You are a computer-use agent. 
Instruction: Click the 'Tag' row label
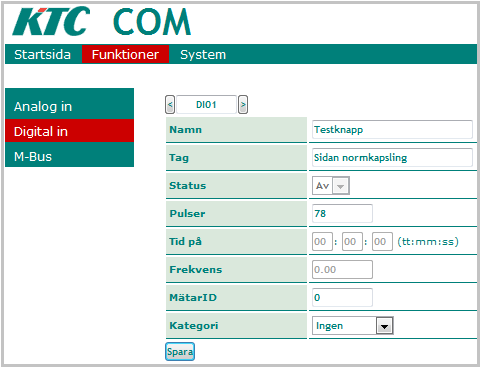pos(179,158)
